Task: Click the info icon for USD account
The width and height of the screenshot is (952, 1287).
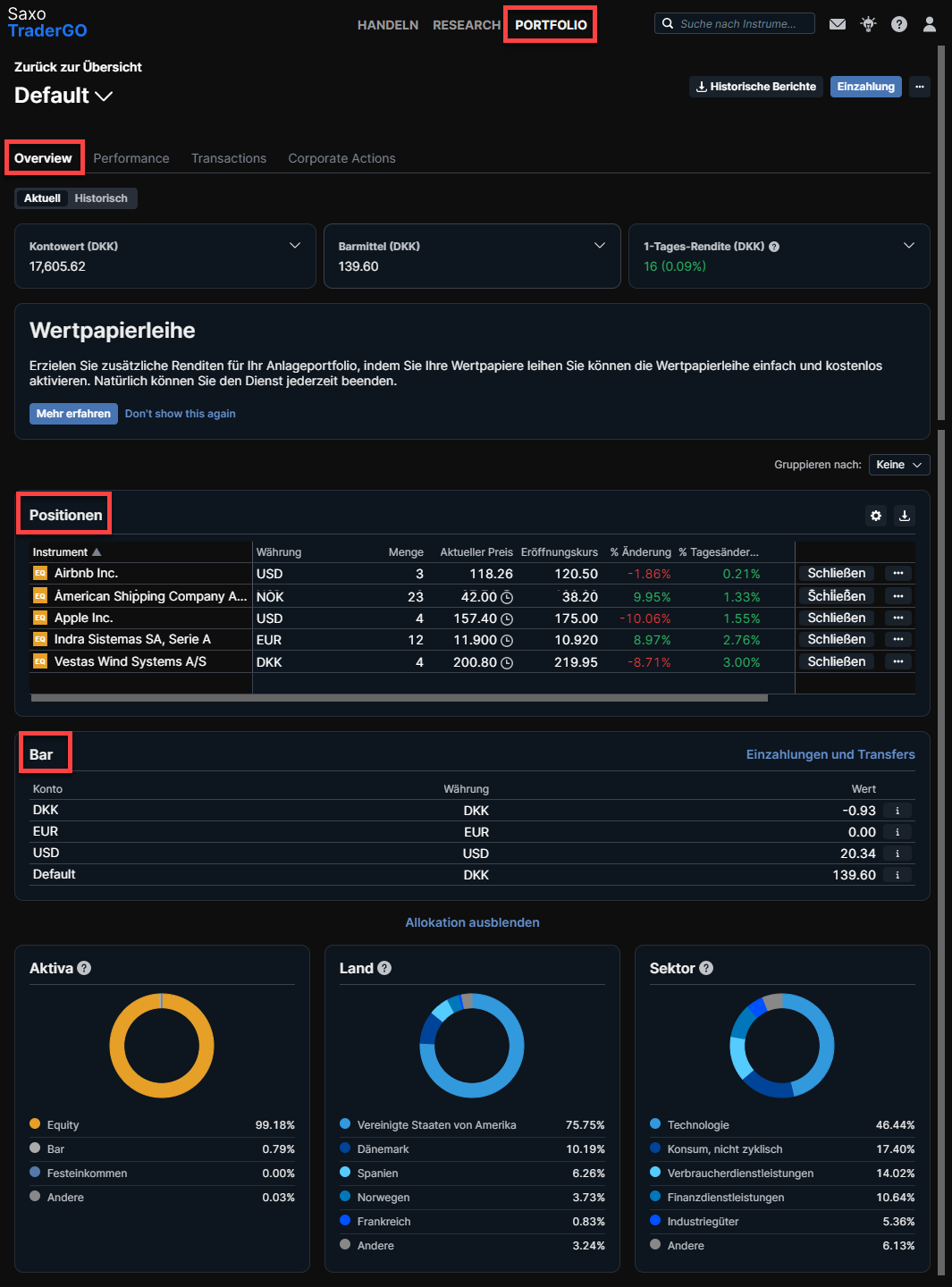Action: pyautogui.click(x=897, y=854)
